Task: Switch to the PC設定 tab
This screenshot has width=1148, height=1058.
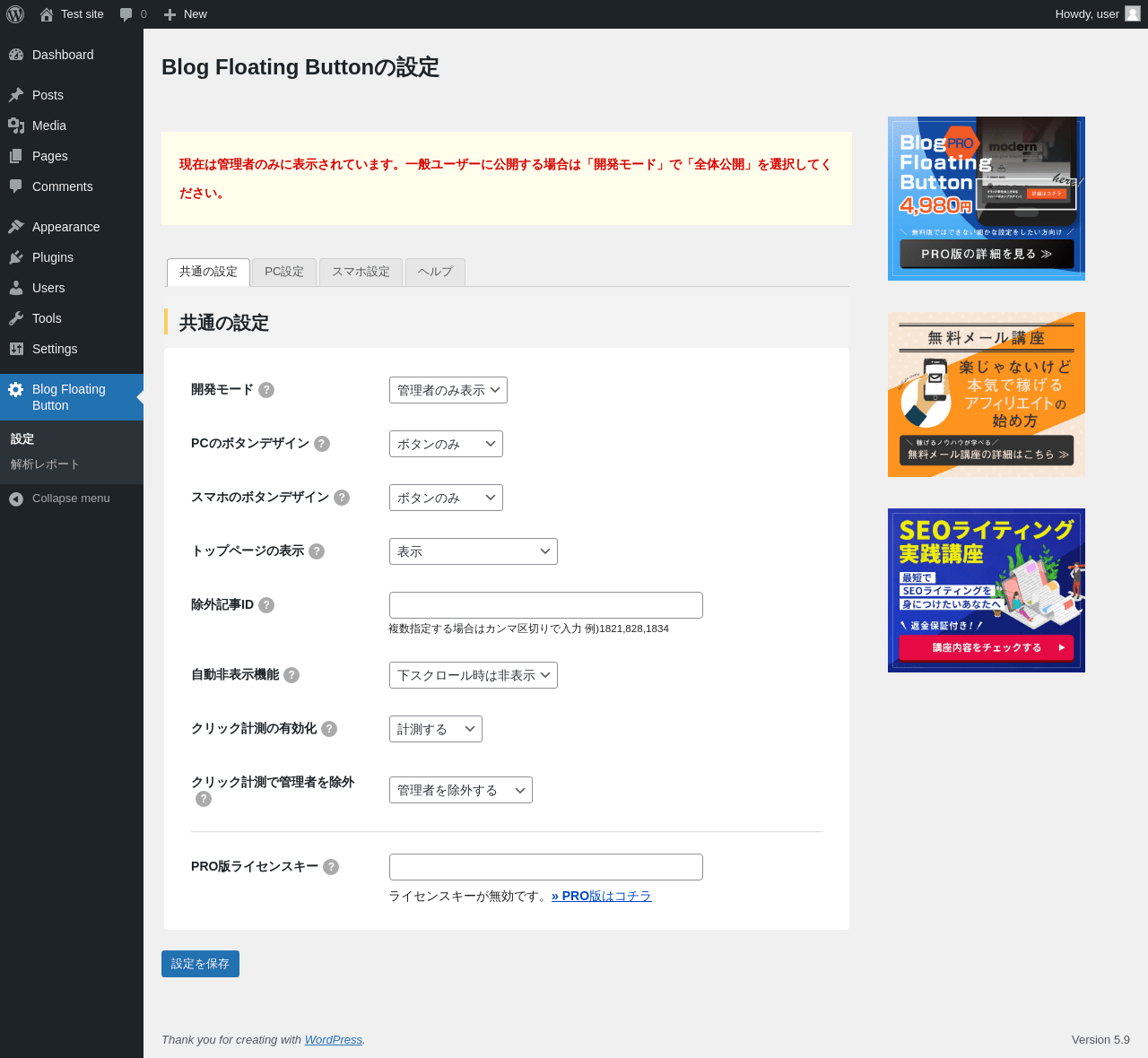Action: point(284,272)
